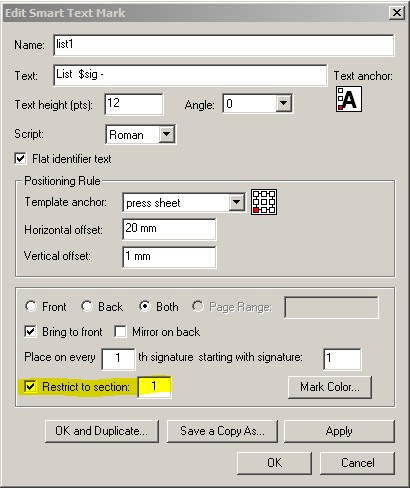Apply the smart text mark settings

[x=339, y=431]
